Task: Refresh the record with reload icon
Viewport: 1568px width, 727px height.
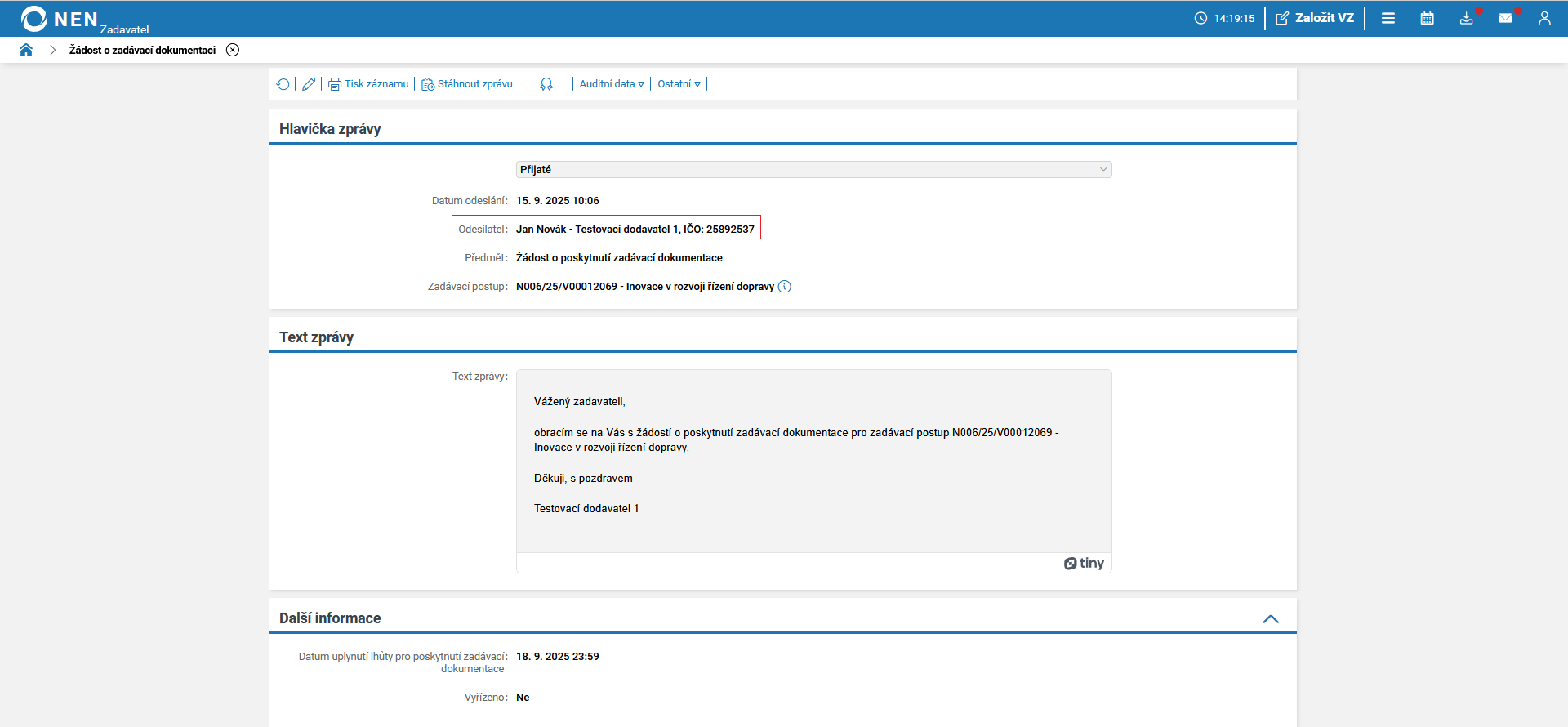Action: (283, 84)
